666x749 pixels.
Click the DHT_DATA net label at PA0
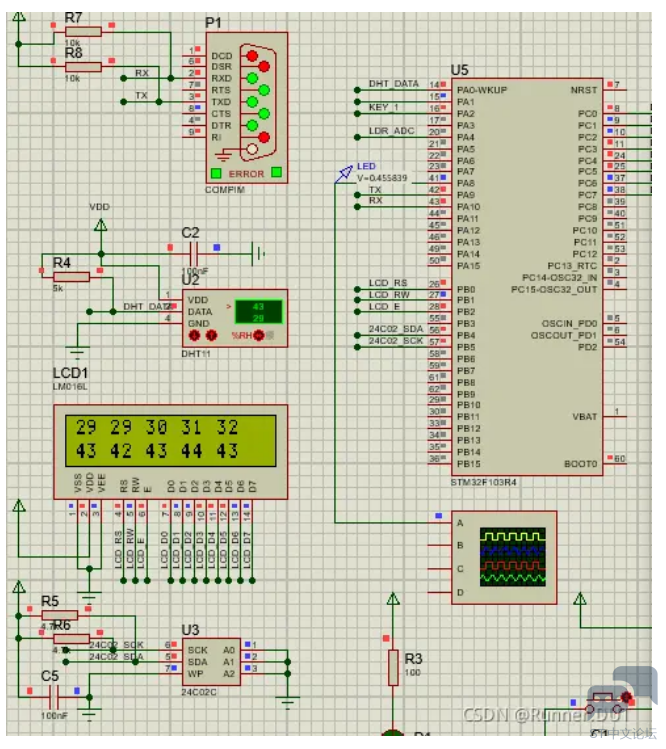pos(394,84)
